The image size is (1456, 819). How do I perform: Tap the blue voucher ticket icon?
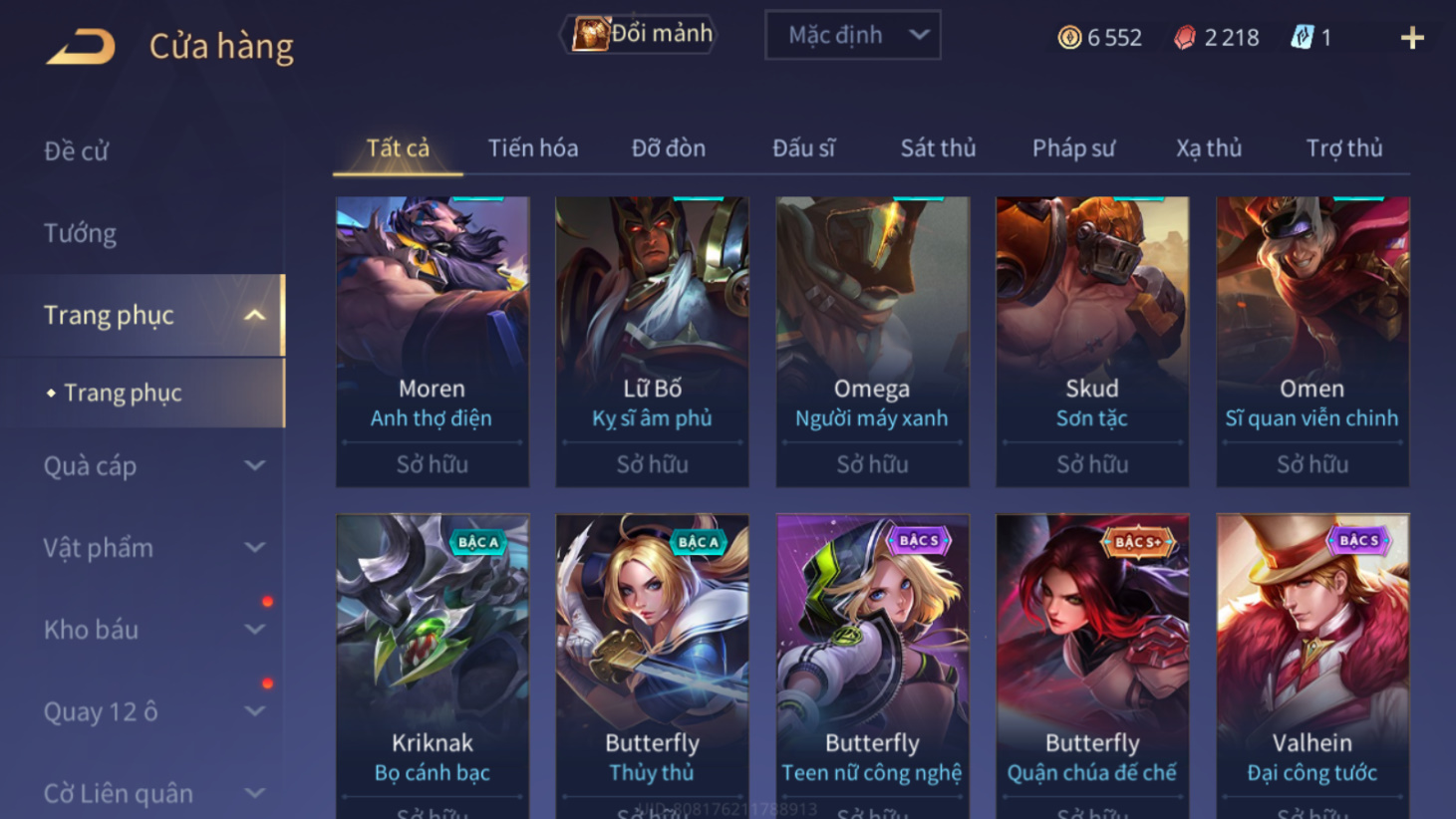coord(1302,38)
